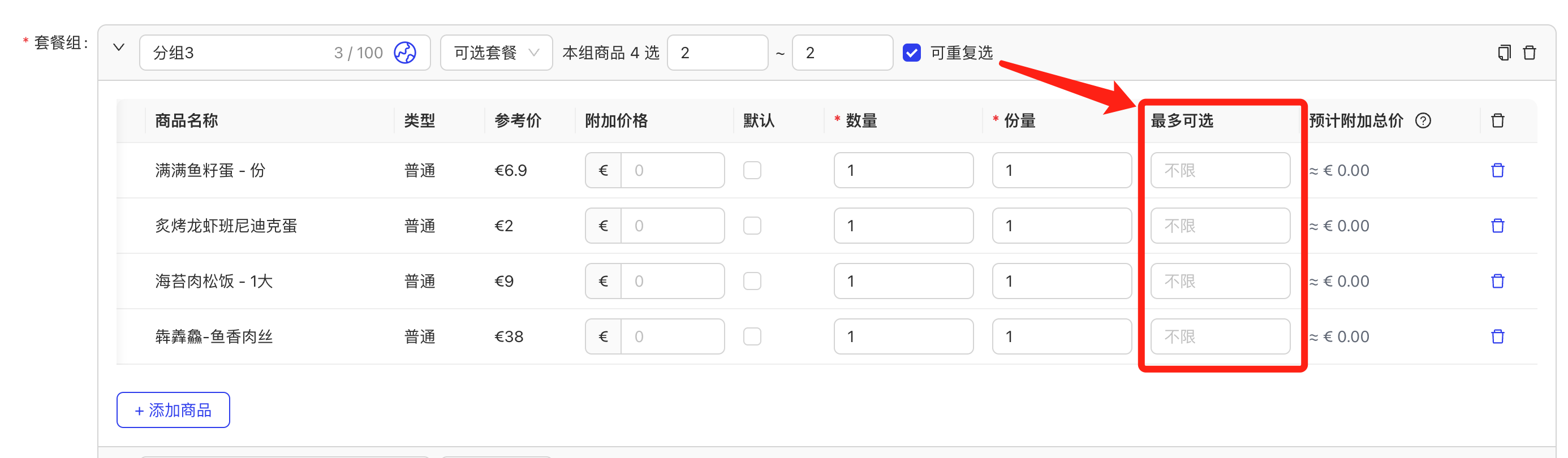The height and width of the screenshot is (458, 1568).
Task: Uncheck the 可重复选 checkbox
Action: pyautogui.click(x=911, y=53)
